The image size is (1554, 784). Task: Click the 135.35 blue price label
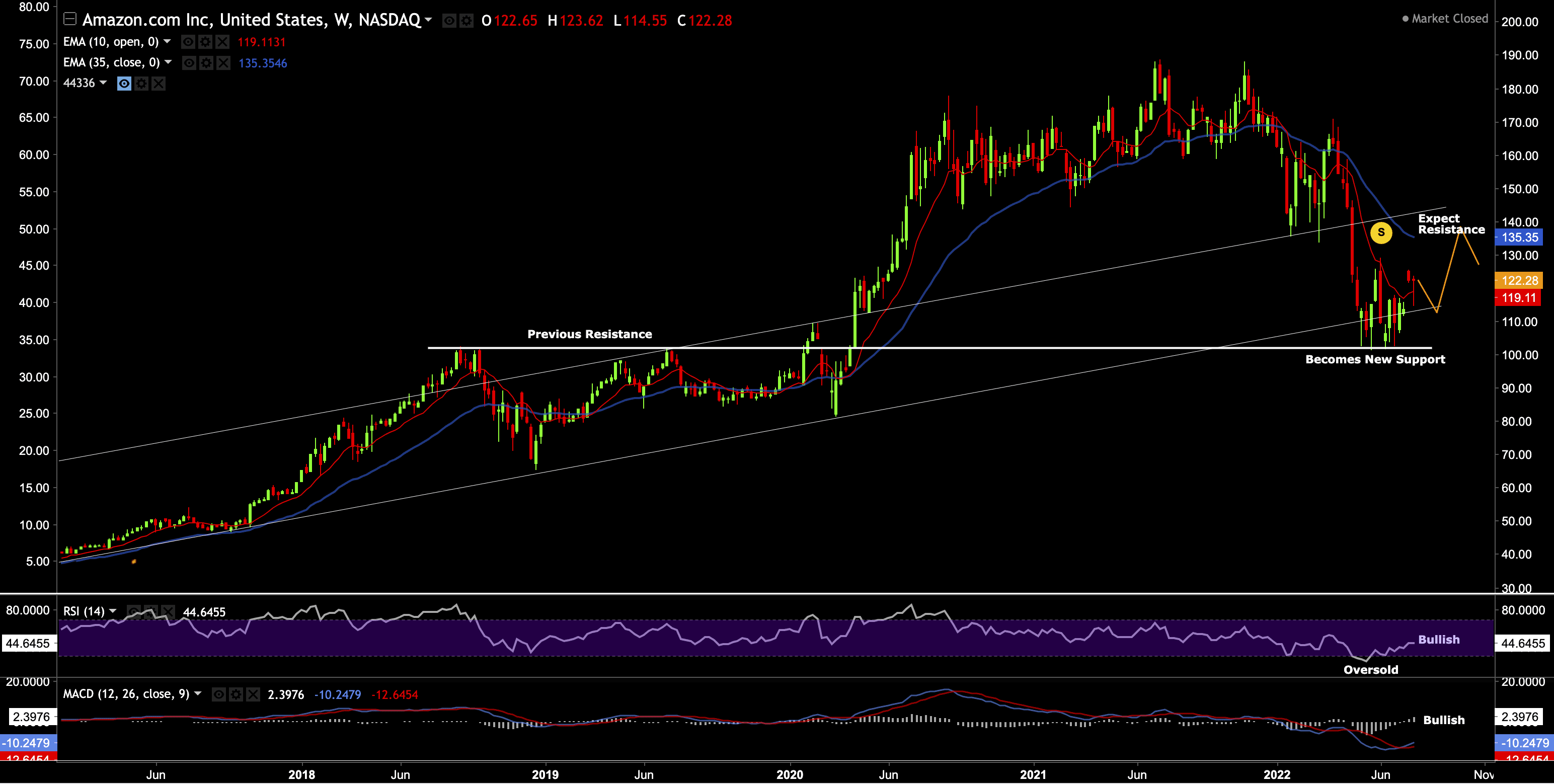[x=1519, y=237]
